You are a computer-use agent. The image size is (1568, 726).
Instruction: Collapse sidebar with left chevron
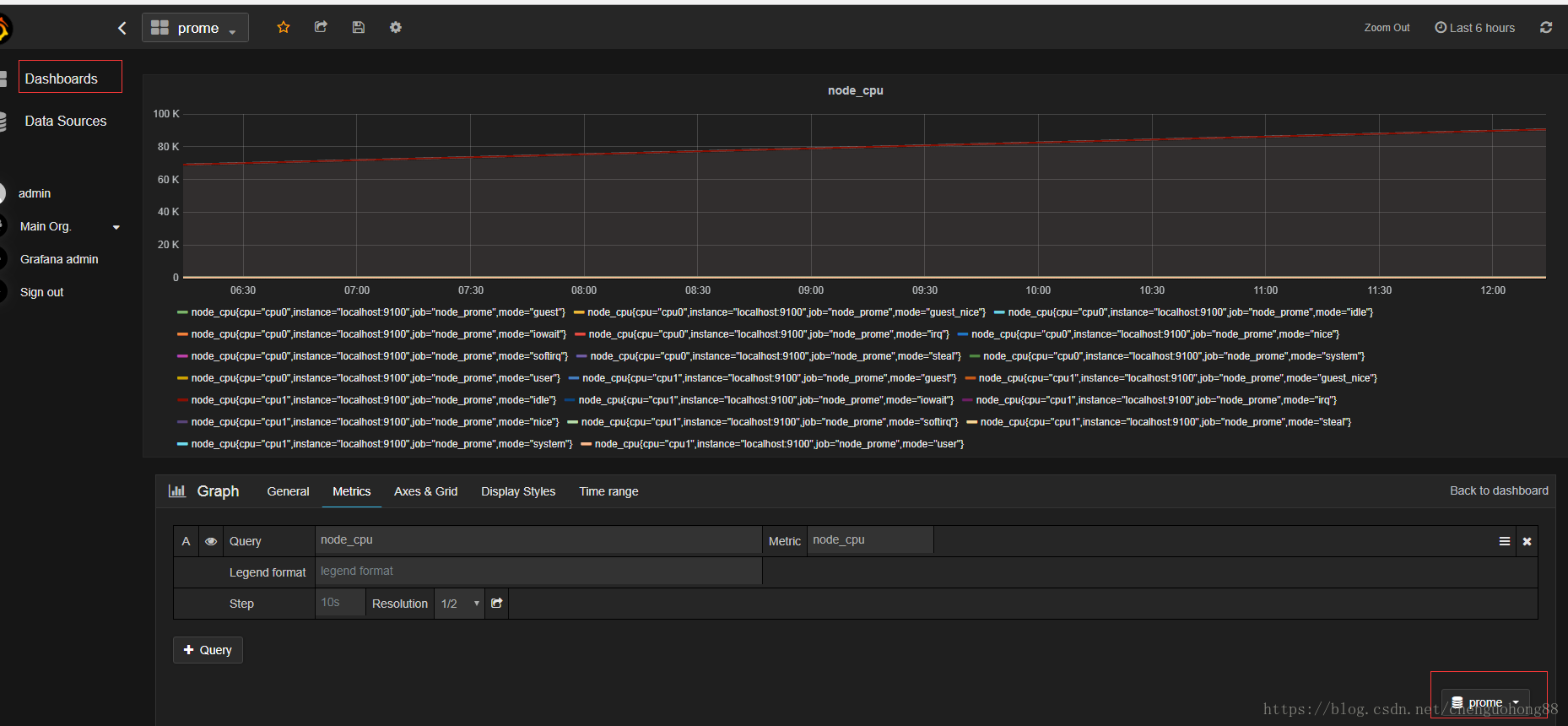[x=122, y=28]
